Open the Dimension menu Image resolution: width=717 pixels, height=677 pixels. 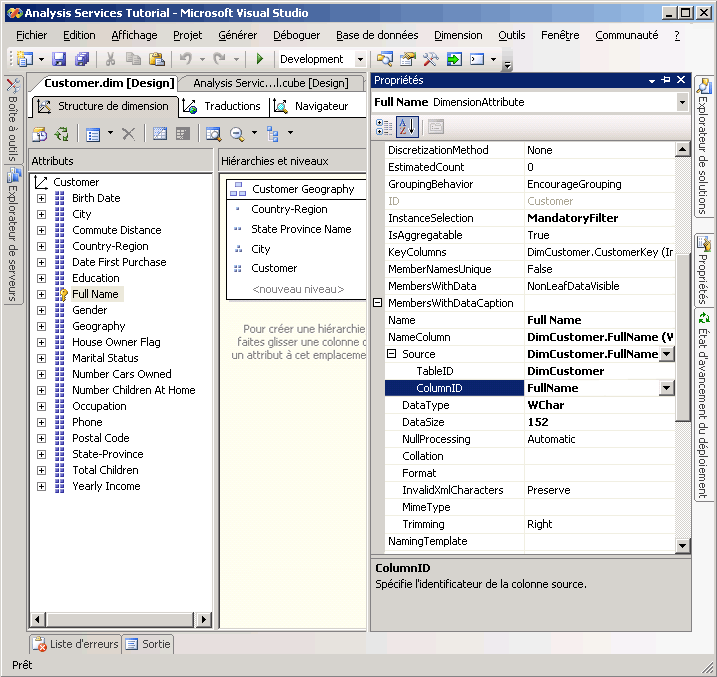458,35
